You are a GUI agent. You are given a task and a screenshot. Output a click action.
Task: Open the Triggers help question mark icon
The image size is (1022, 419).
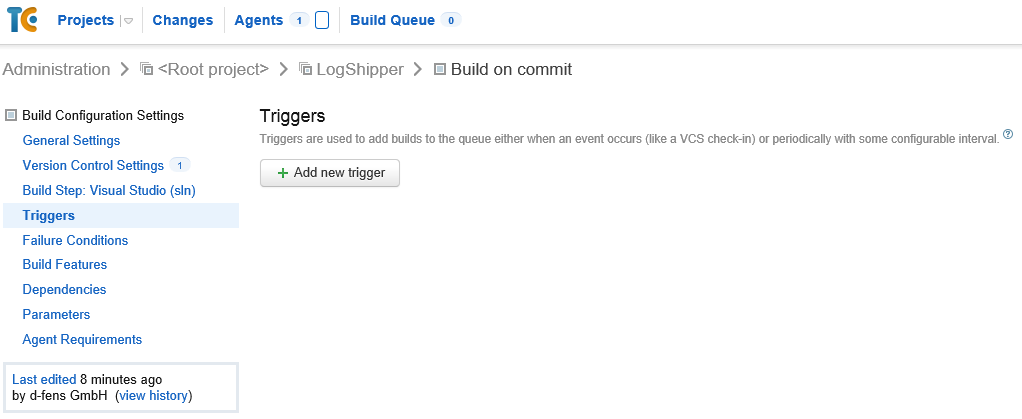point(1008,134)
